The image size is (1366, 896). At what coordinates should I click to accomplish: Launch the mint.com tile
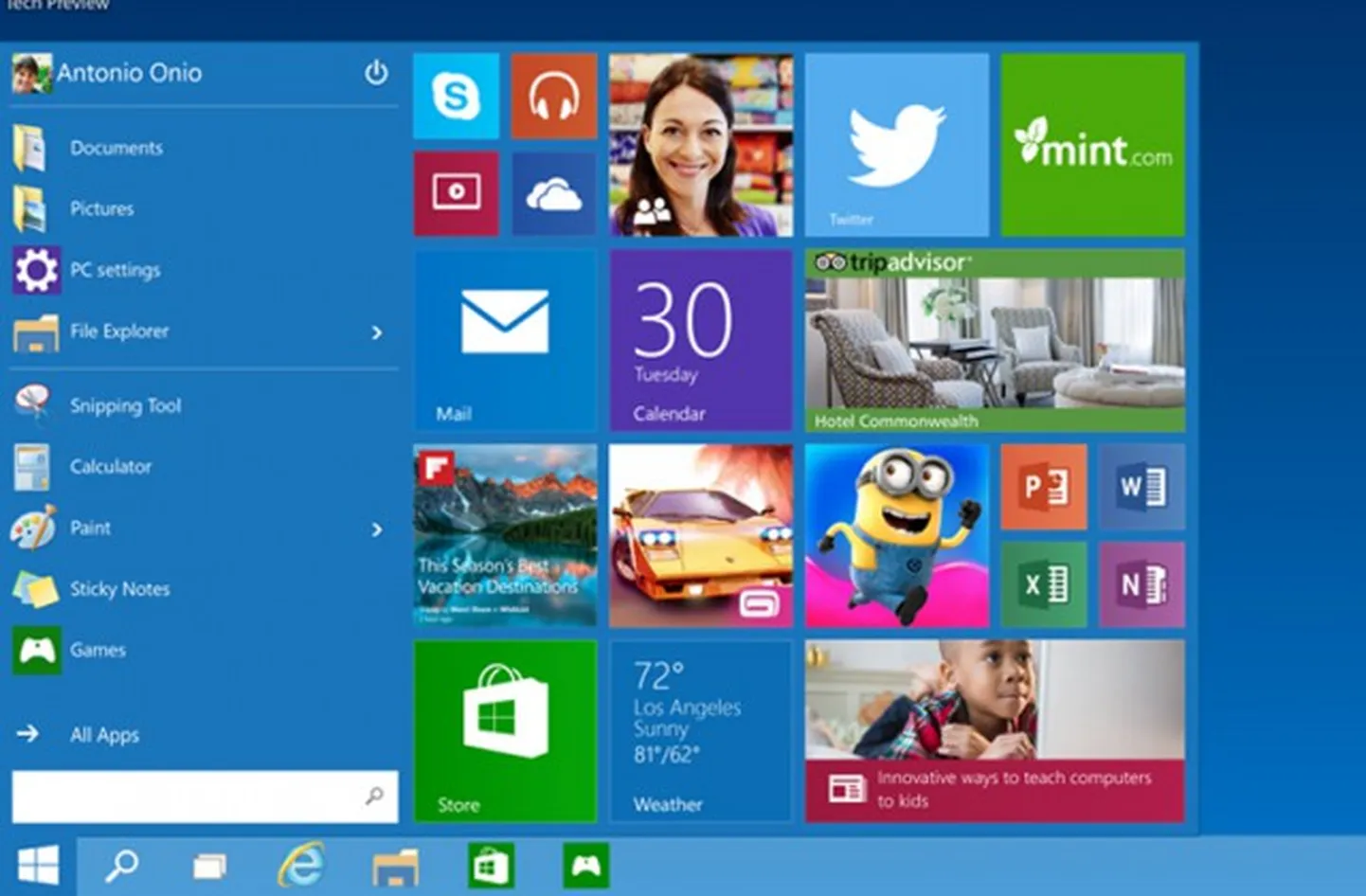[1093, 145]
